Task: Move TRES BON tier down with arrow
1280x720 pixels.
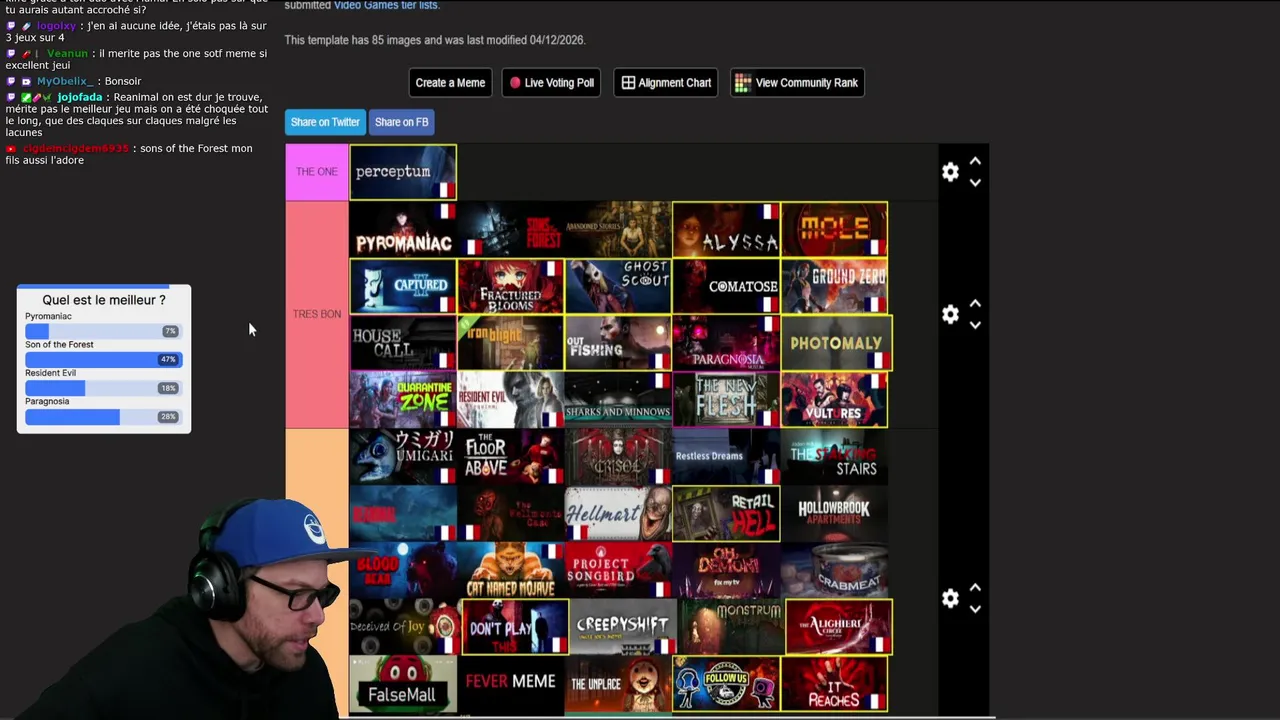Action: tap(975, 325)
